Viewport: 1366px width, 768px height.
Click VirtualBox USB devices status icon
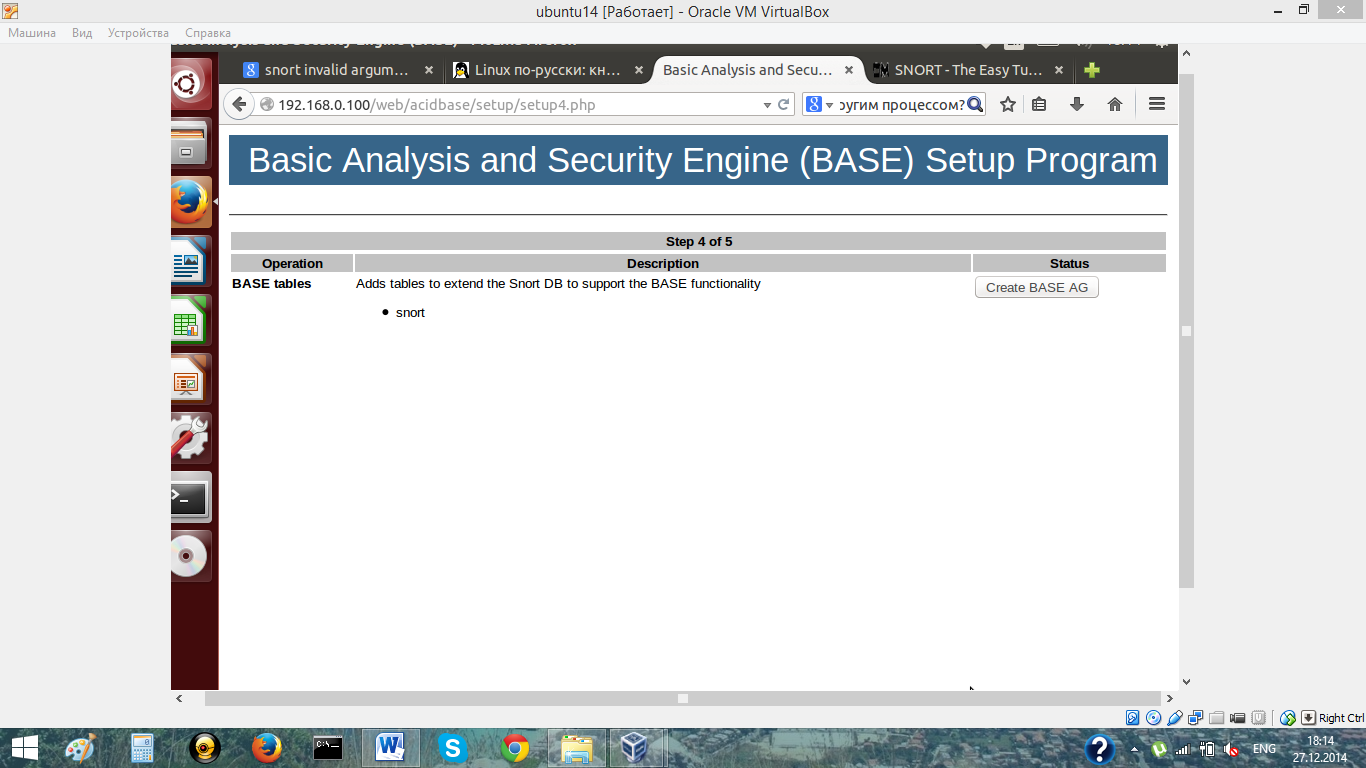point(1175,718)
